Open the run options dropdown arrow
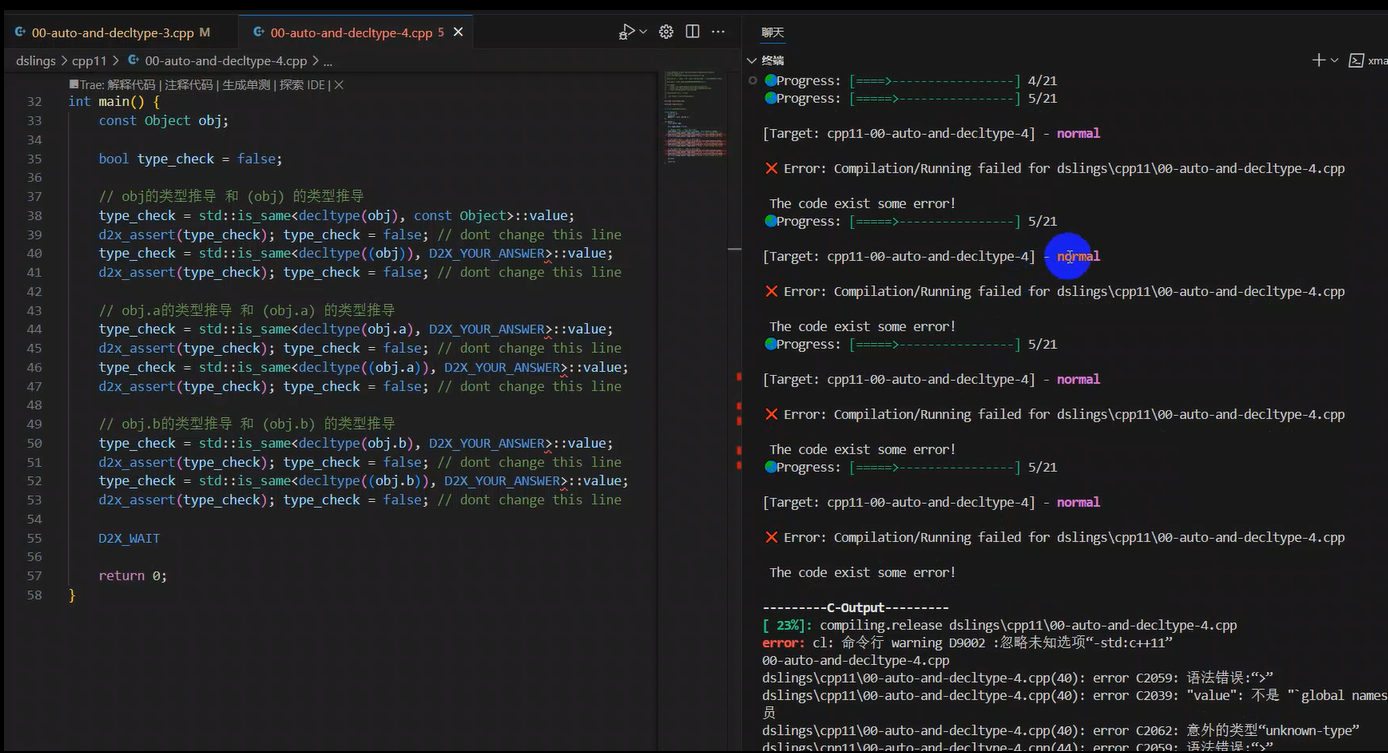 click(x=643, y=32)
